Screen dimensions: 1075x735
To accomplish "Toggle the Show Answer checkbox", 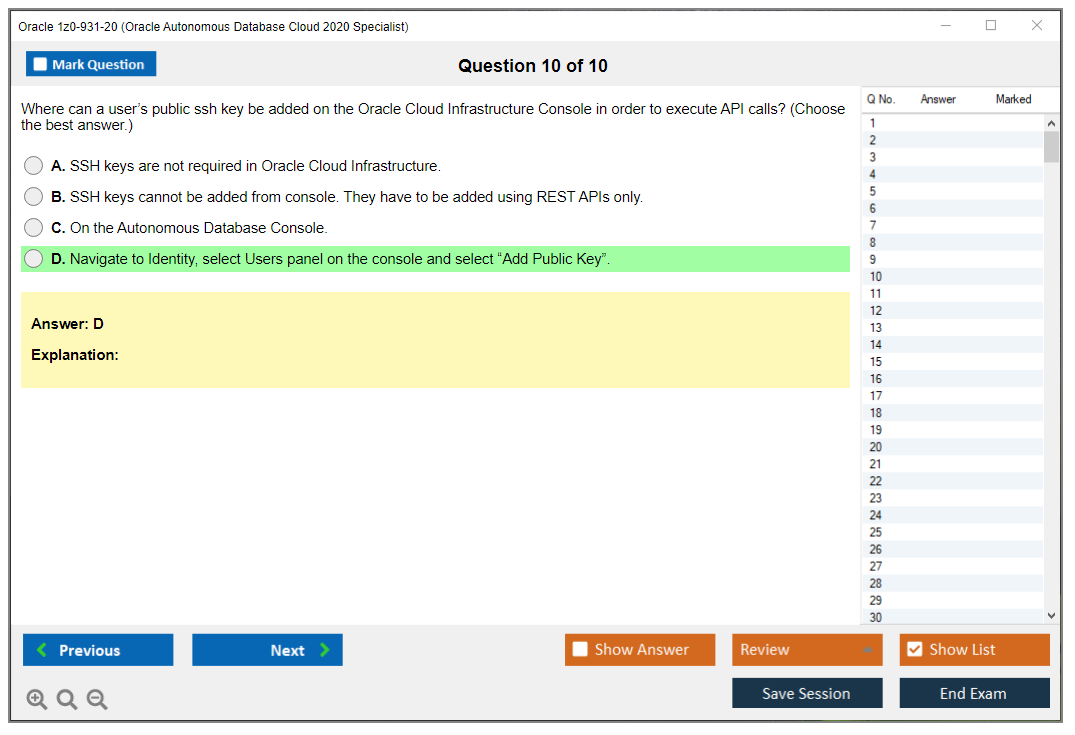I will (x=581, y=650).
